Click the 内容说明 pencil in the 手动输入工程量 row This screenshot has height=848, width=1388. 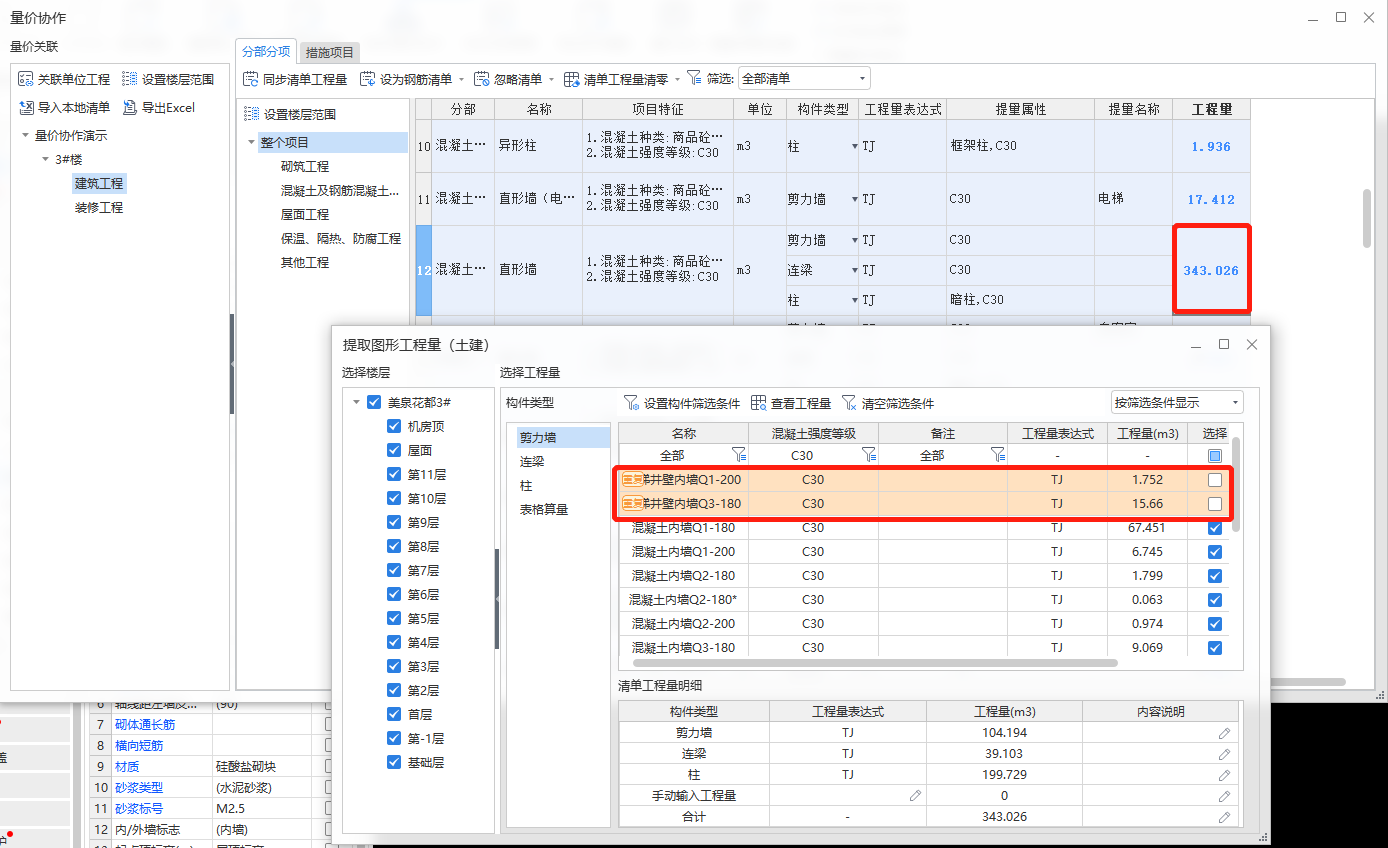[x=1225, y=796]
